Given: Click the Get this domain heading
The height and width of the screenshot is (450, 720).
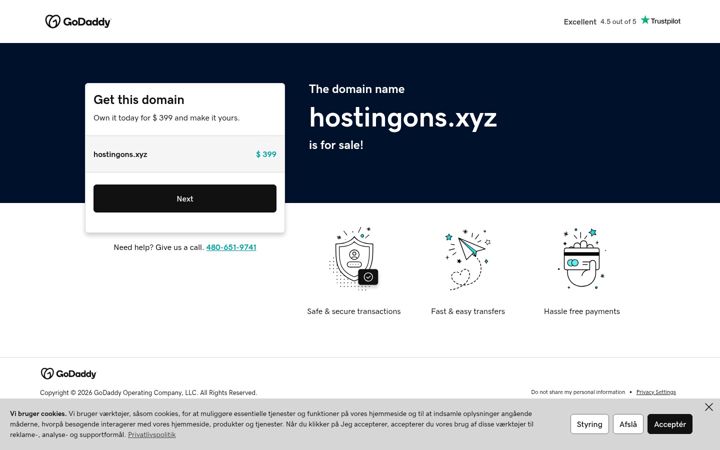Looking at the screenshot, I should (139, 100).
